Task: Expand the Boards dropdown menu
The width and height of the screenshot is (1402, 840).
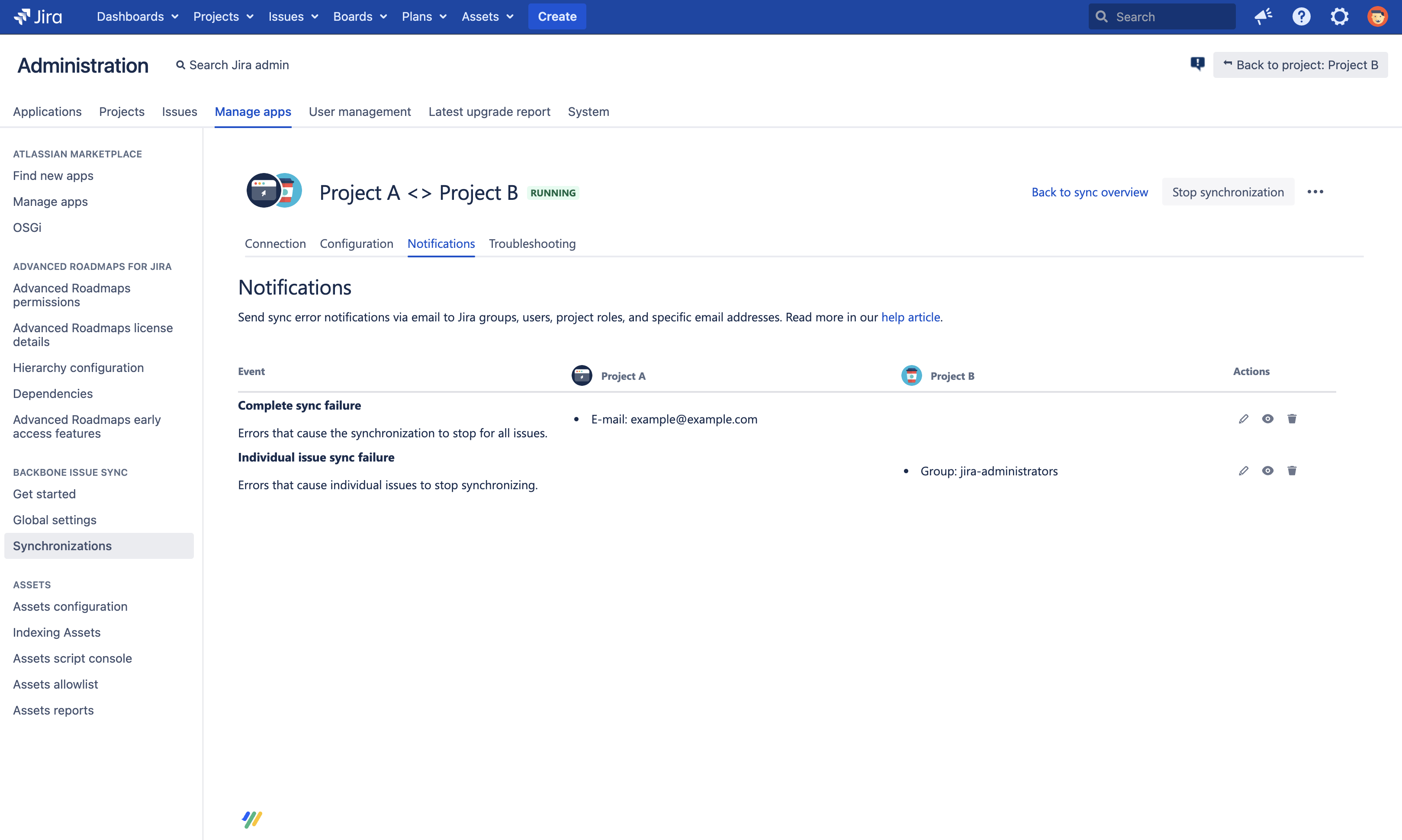Action: (x=360, y=16)
